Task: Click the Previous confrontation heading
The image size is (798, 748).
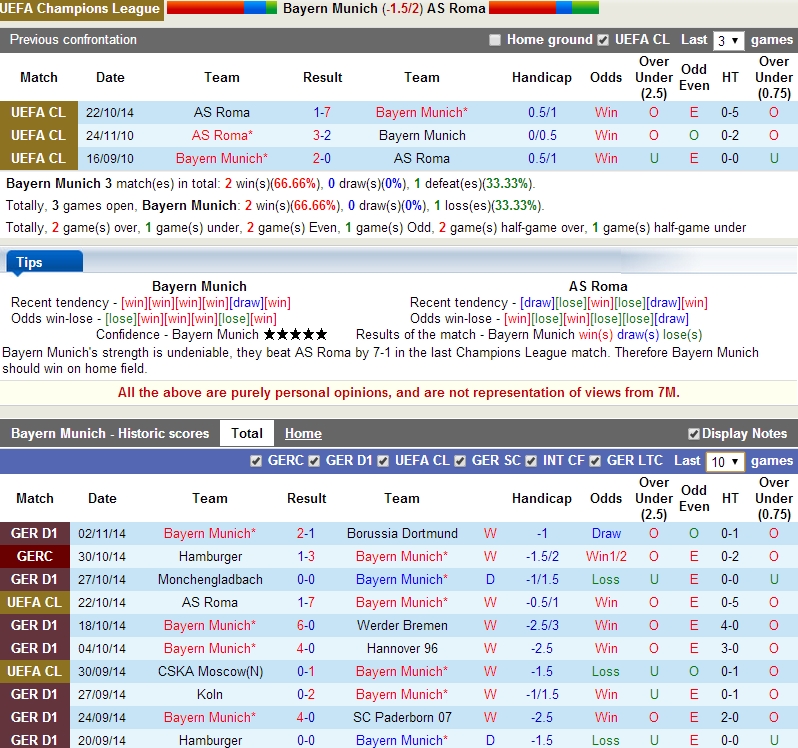Action: click(x=73, y=40)
